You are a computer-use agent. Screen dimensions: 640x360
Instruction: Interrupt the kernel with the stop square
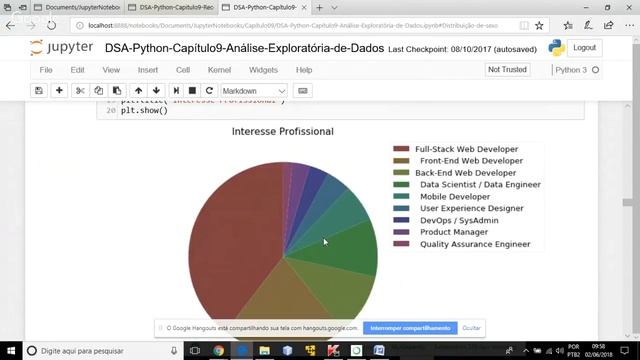click(x=192, y=91)
